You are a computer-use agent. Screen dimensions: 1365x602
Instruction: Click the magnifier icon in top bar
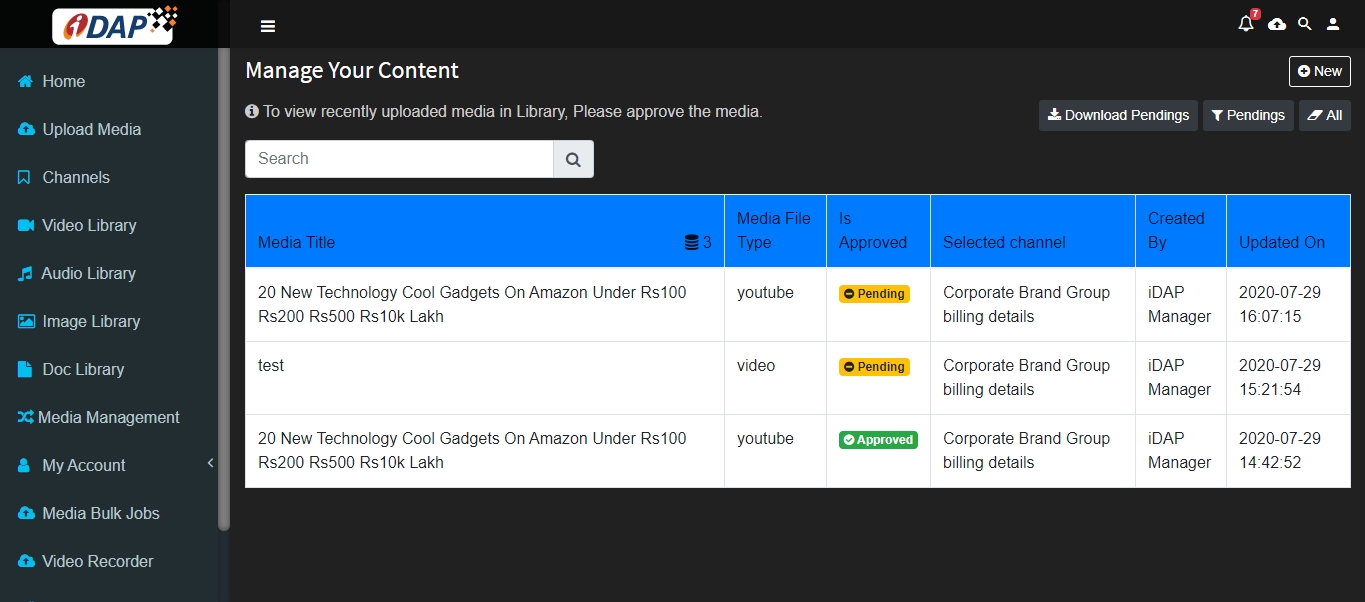pos(1305,24)
